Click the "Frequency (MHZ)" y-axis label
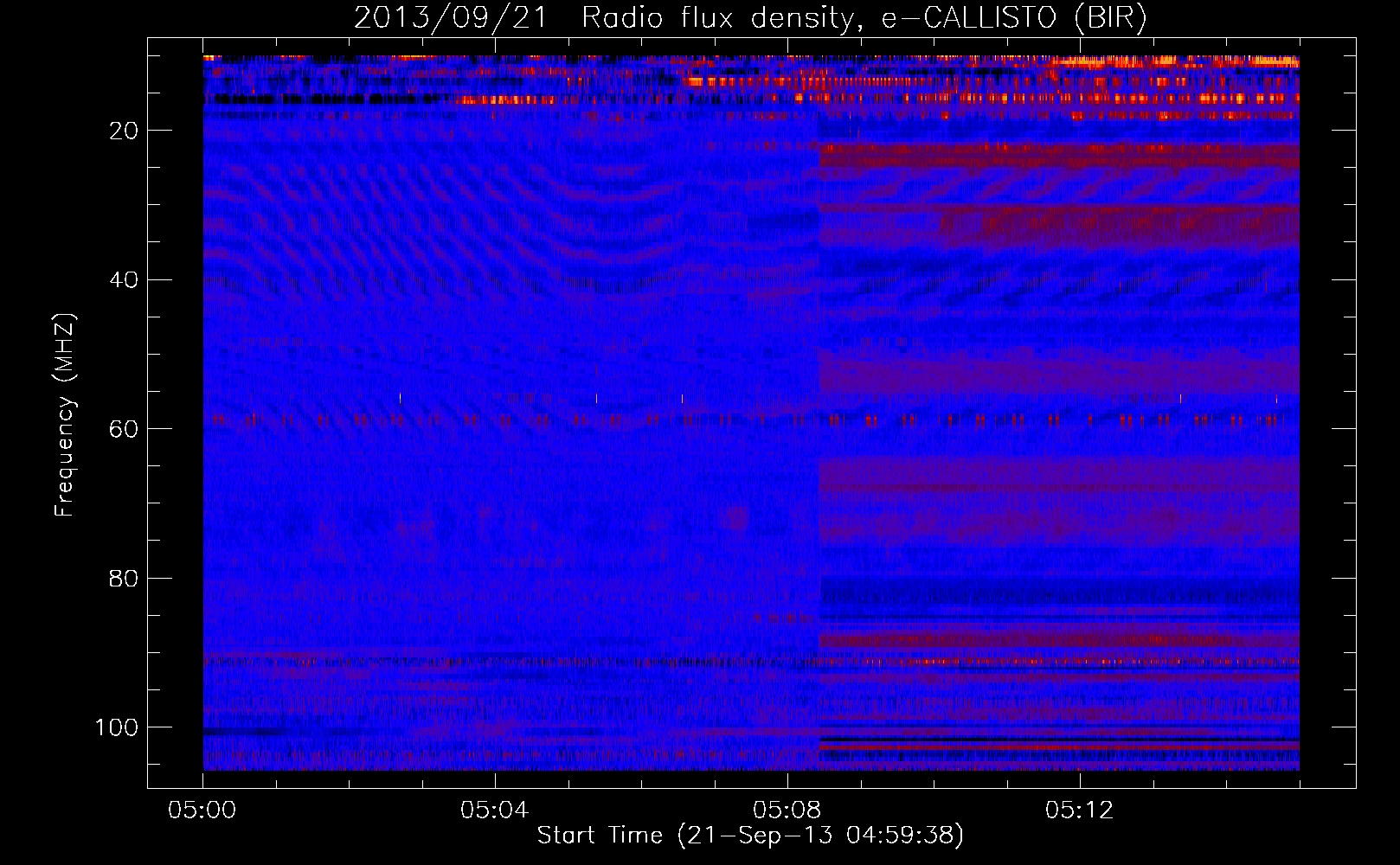The image size is (1400, 865). tap(65, 415)
